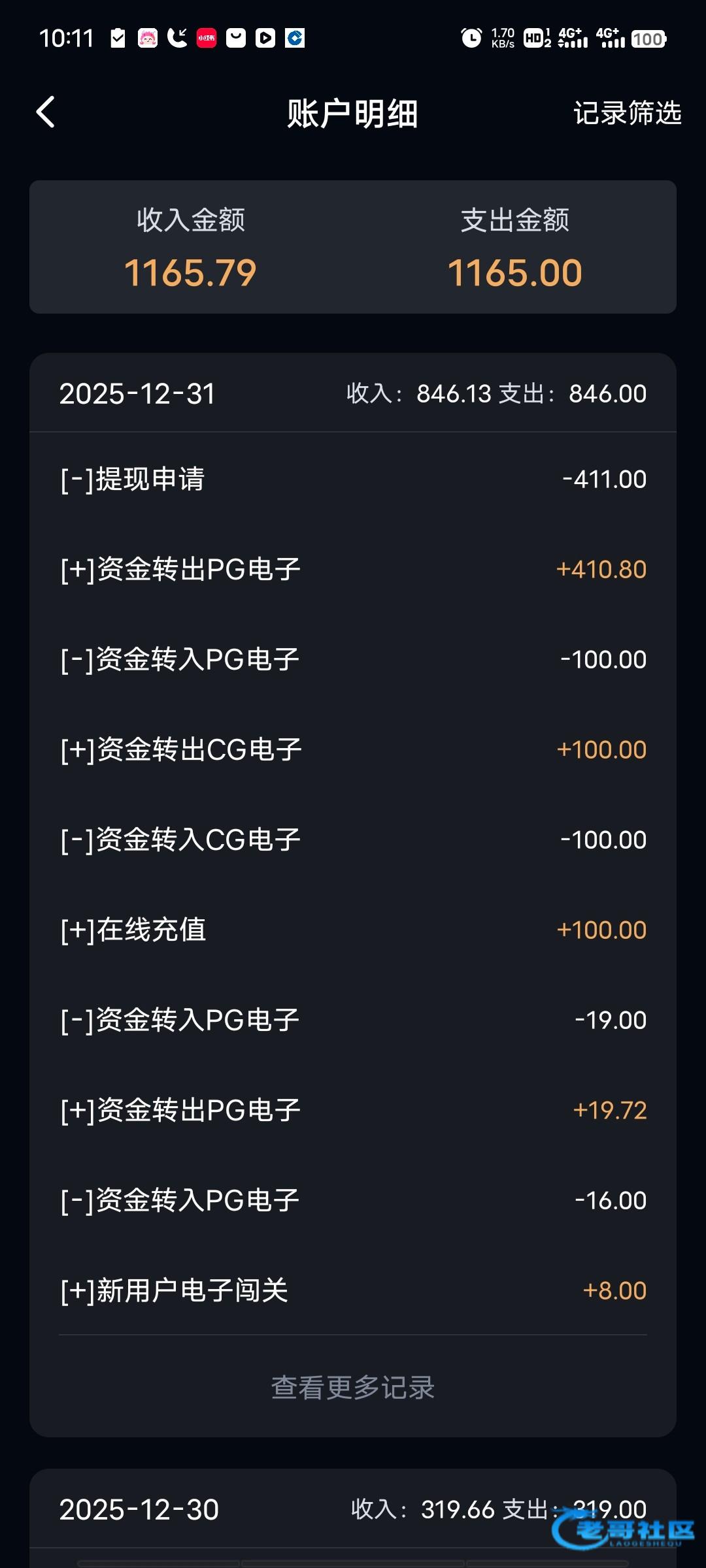Open the 资金转出CG电子 +100.00 record
Viewport: 706px width, 1568px height.
tap(353, 749)
